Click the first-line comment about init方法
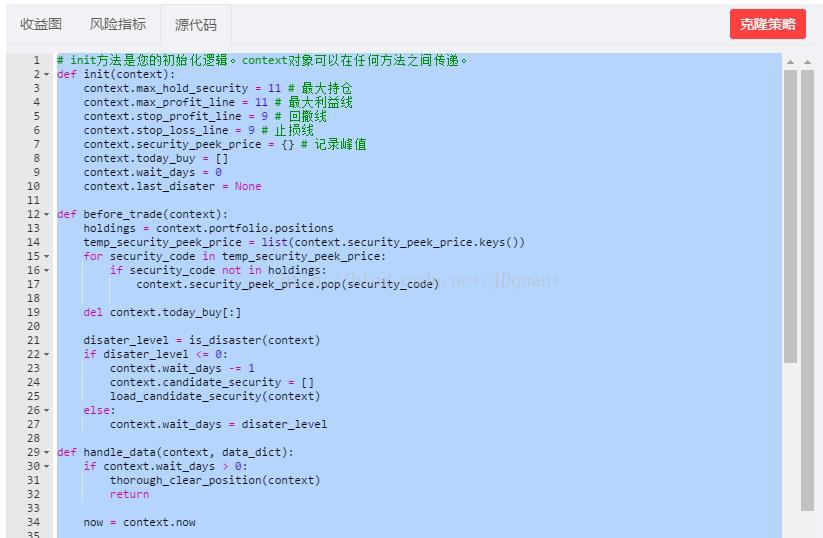This screenshot has width=823, height=538. click(262, 60)
